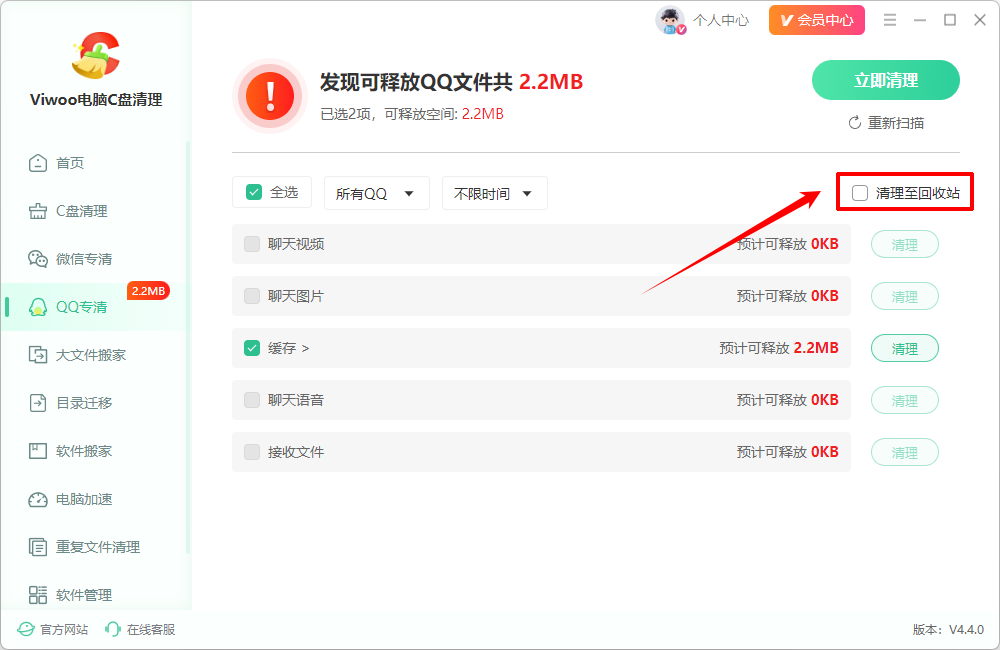Click the 立即清理 button

[885, 80]
